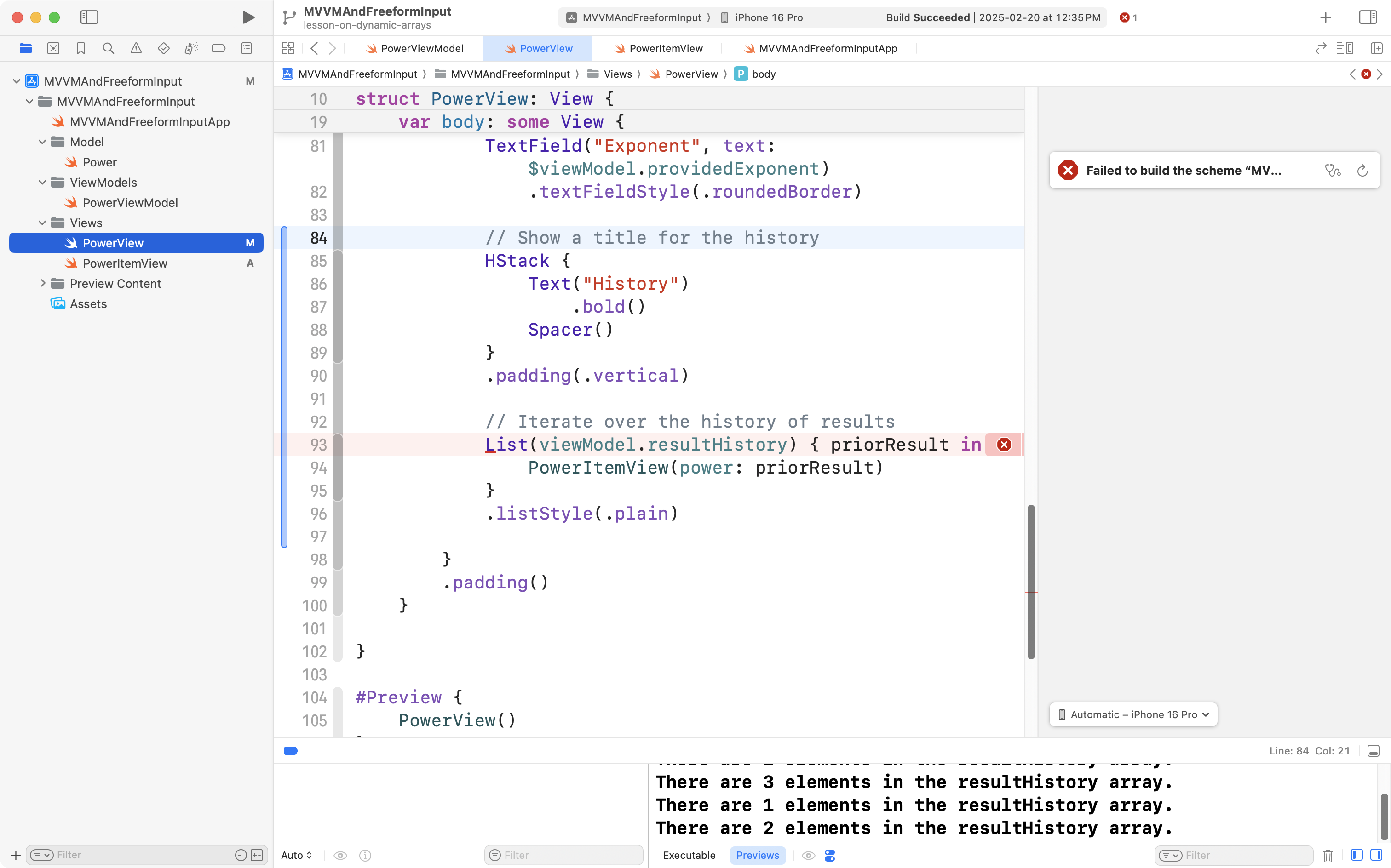This screenshot has width=1391, height=868.
Task: Click the Run play button
Action: pos(248,17)
